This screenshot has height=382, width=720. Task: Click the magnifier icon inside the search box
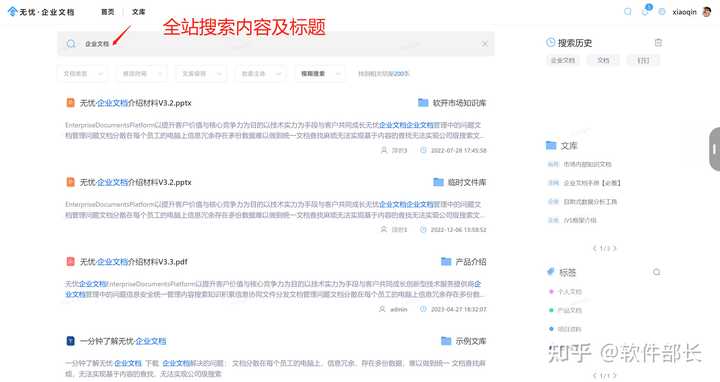coord(71,44)
